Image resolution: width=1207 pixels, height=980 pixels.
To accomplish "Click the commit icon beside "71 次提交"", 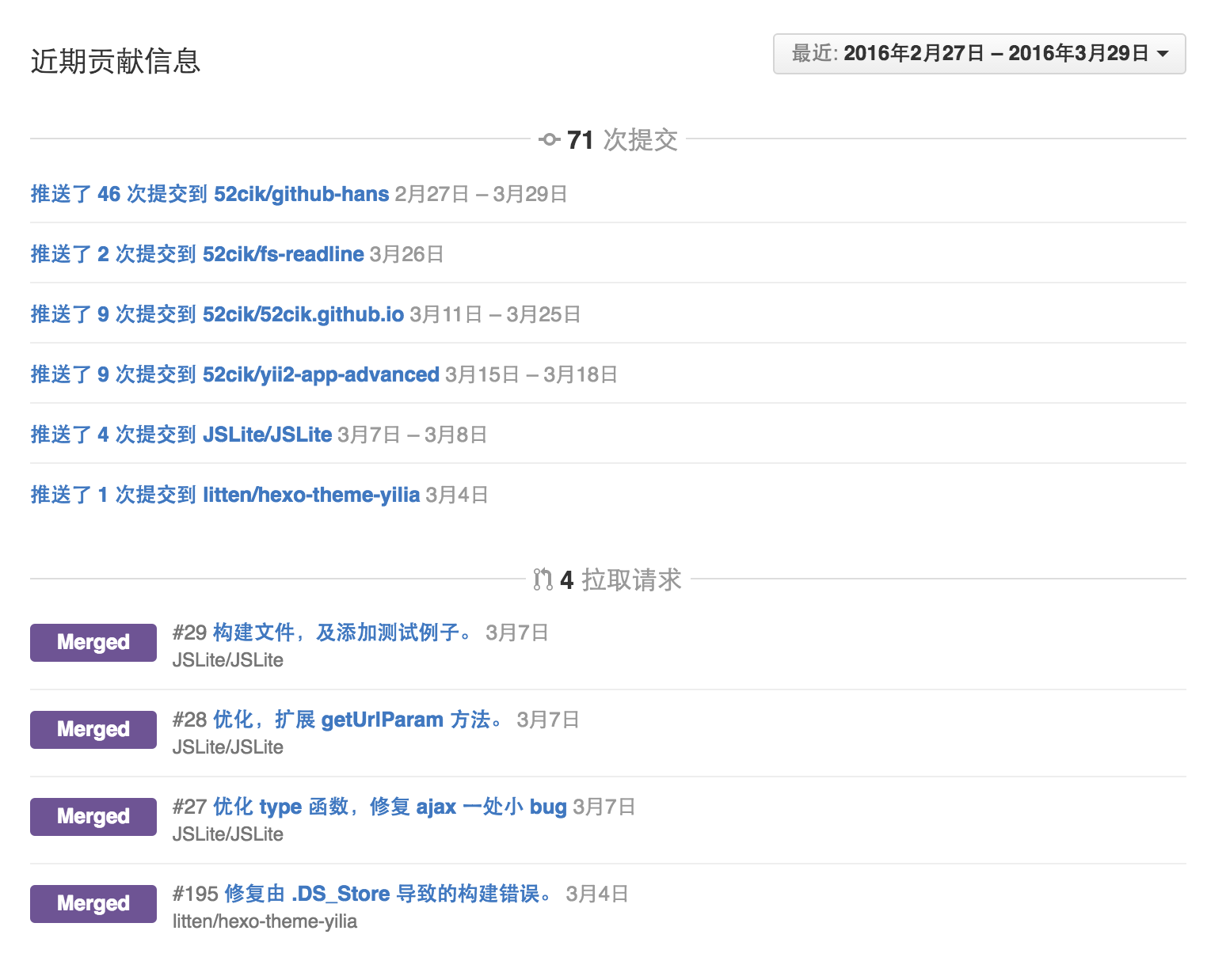I will coord(548,139).
